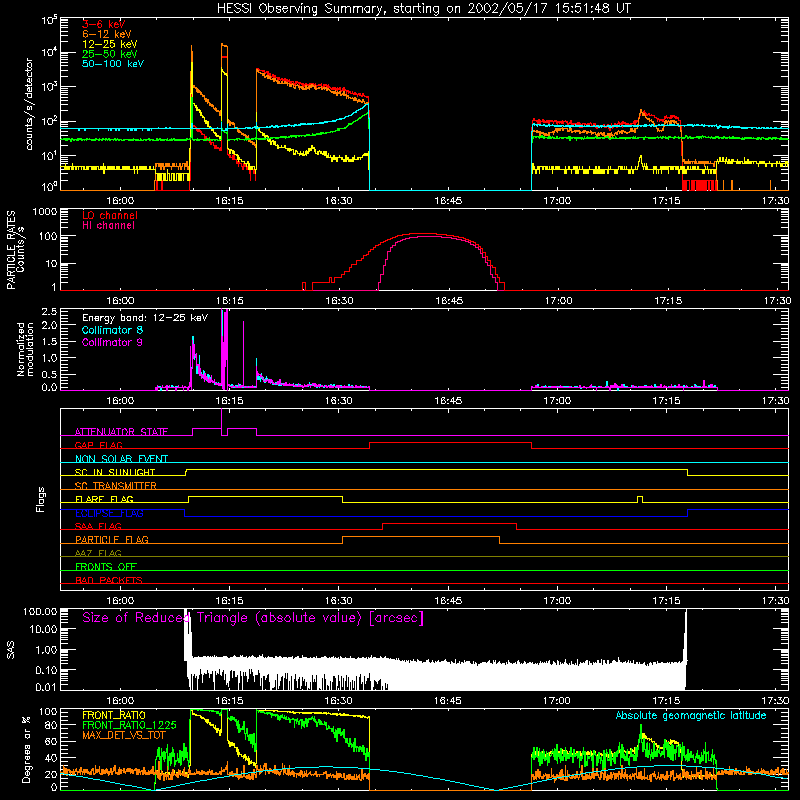Click the FRONTS OFF label
800x800 pixels.
click(x=106, y=567)
